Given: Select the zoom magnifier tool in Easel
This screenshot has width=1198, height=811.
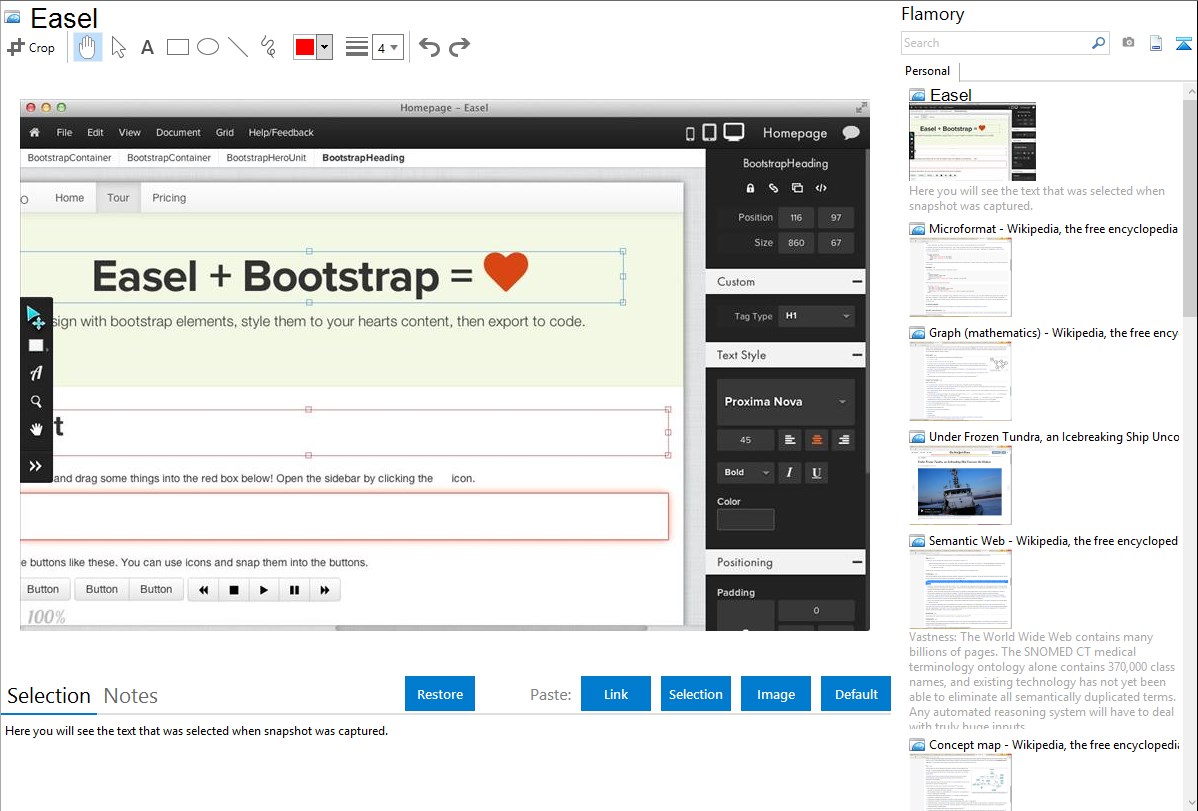Looking at the screenshot, I should pyautogui.click(x=36, y=401).
